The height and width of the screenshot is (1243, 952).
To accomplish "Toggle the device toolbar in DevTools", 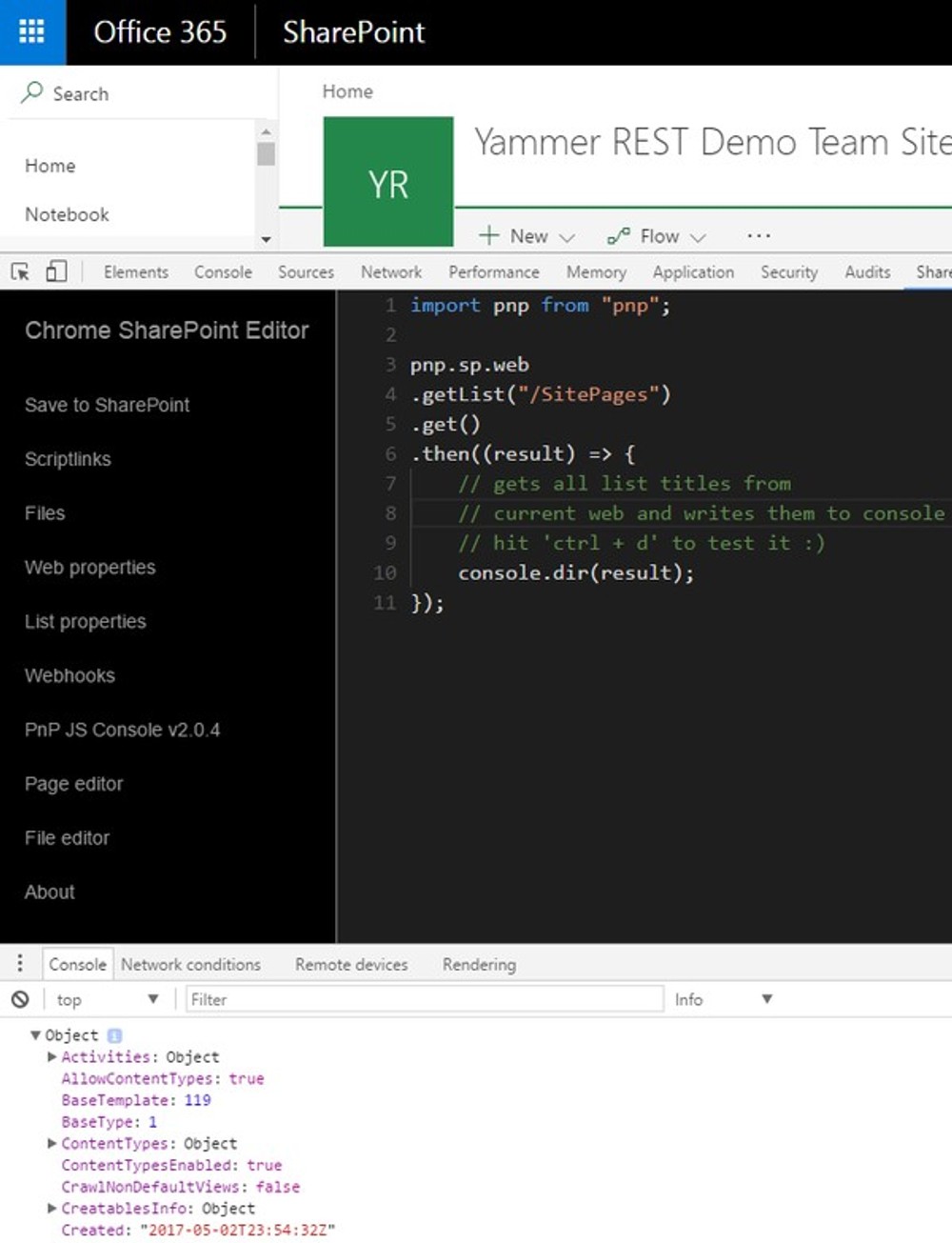I will (x=55, y=271).
